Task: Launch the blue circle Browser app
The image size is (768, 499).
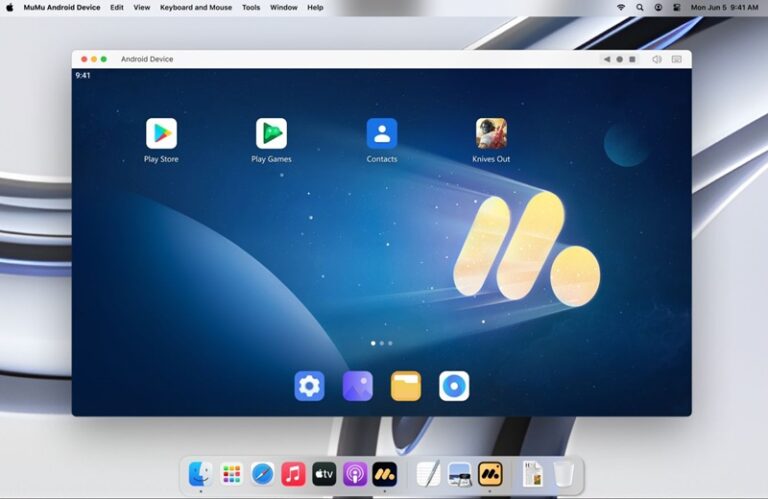Action: pos(454,386)
